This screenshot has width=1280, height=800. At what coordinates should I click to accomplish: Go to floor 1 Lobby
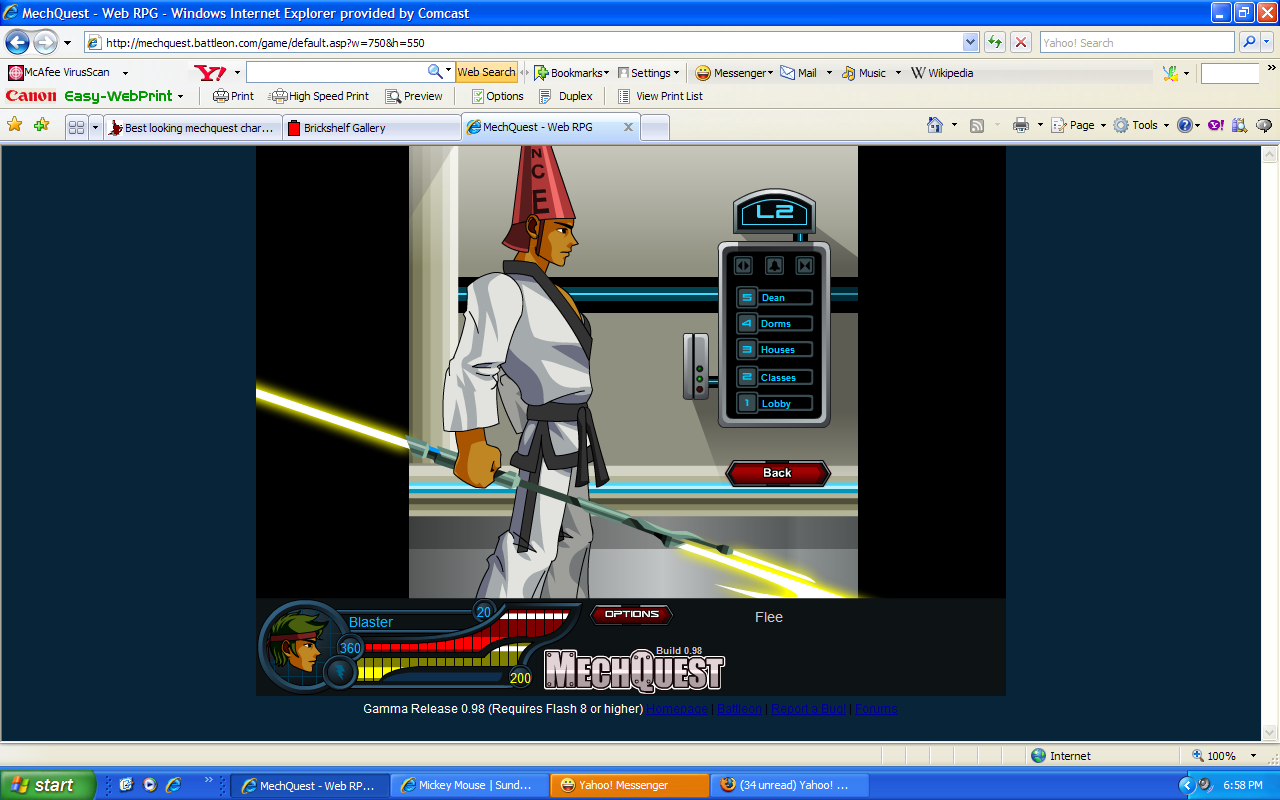pos(775,403)
